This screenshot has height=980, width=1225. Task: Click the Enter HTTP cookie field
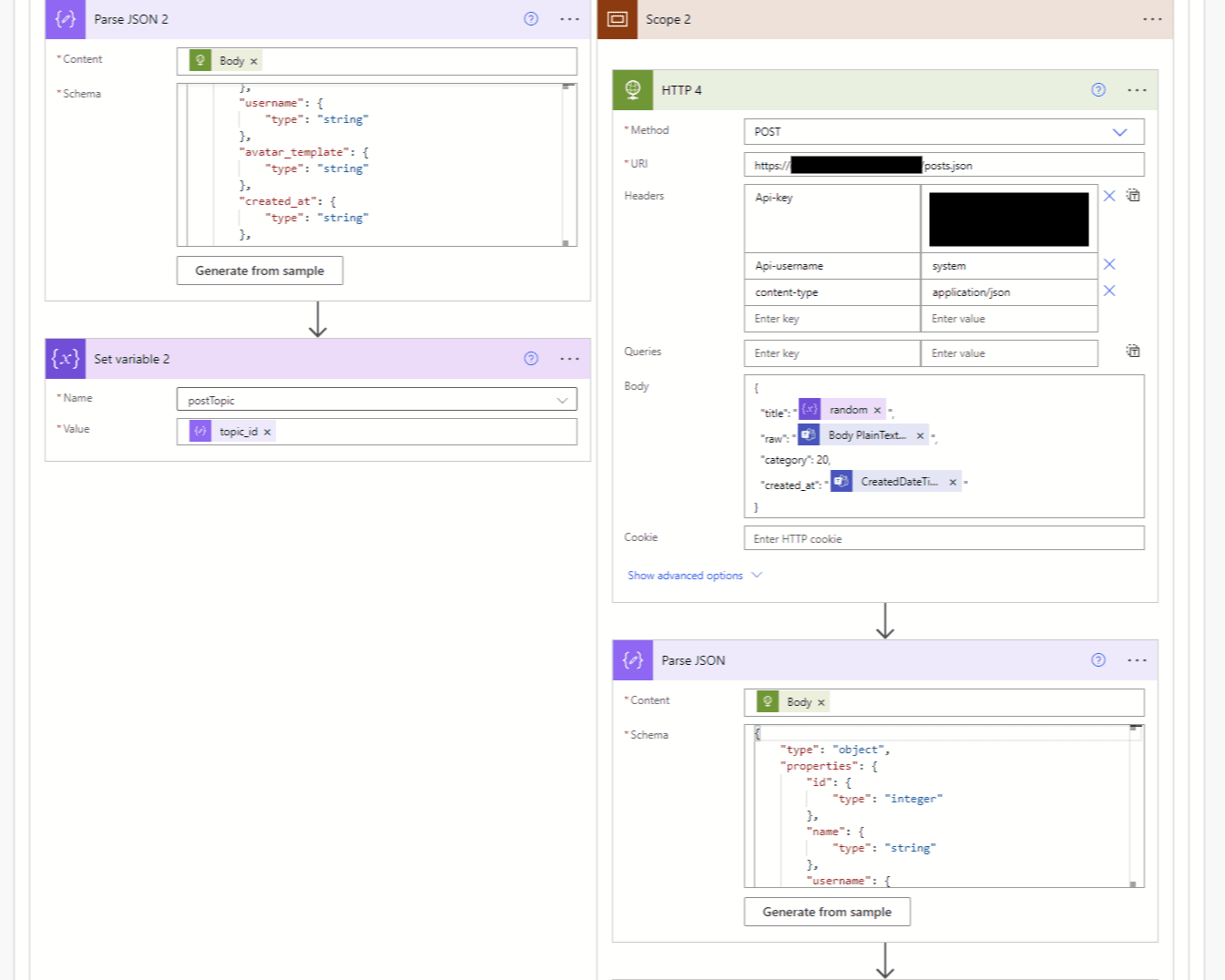coord(944,539)
